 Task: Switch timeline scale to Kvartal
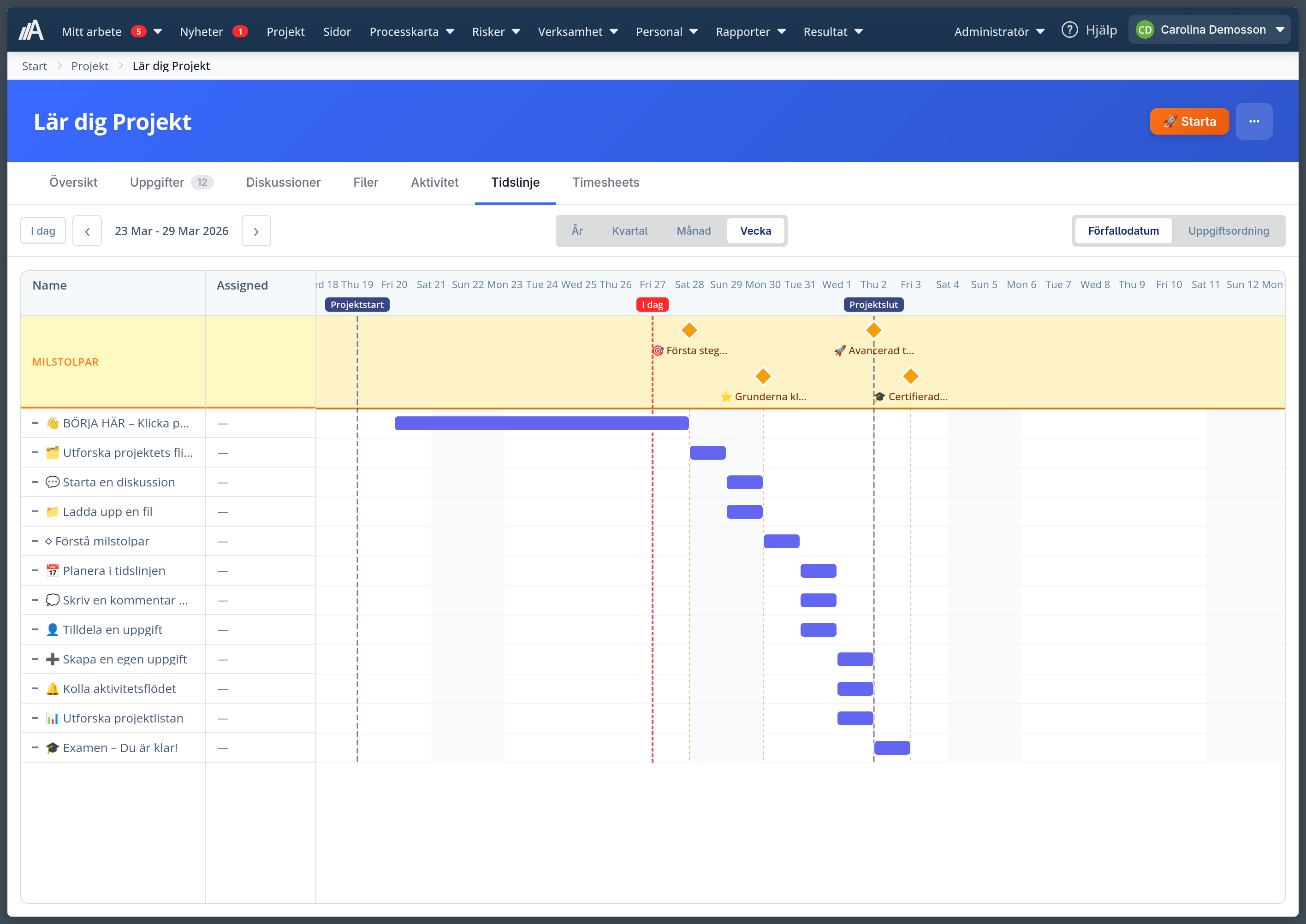[x=629, y=231]
